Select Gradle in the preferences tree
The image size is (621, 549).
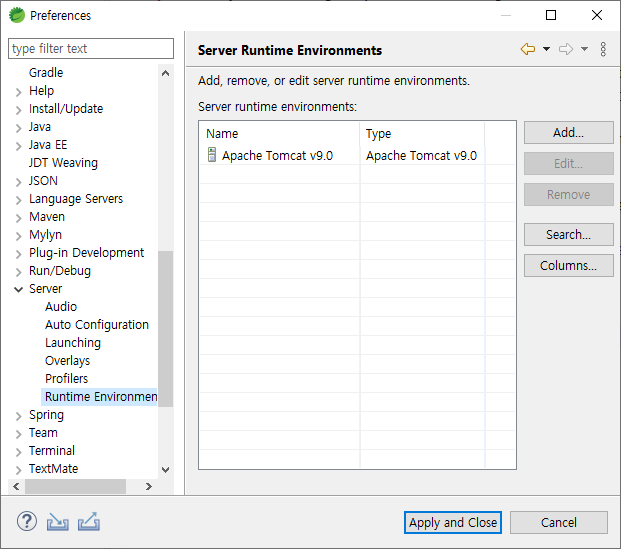(x=46, y=72)
